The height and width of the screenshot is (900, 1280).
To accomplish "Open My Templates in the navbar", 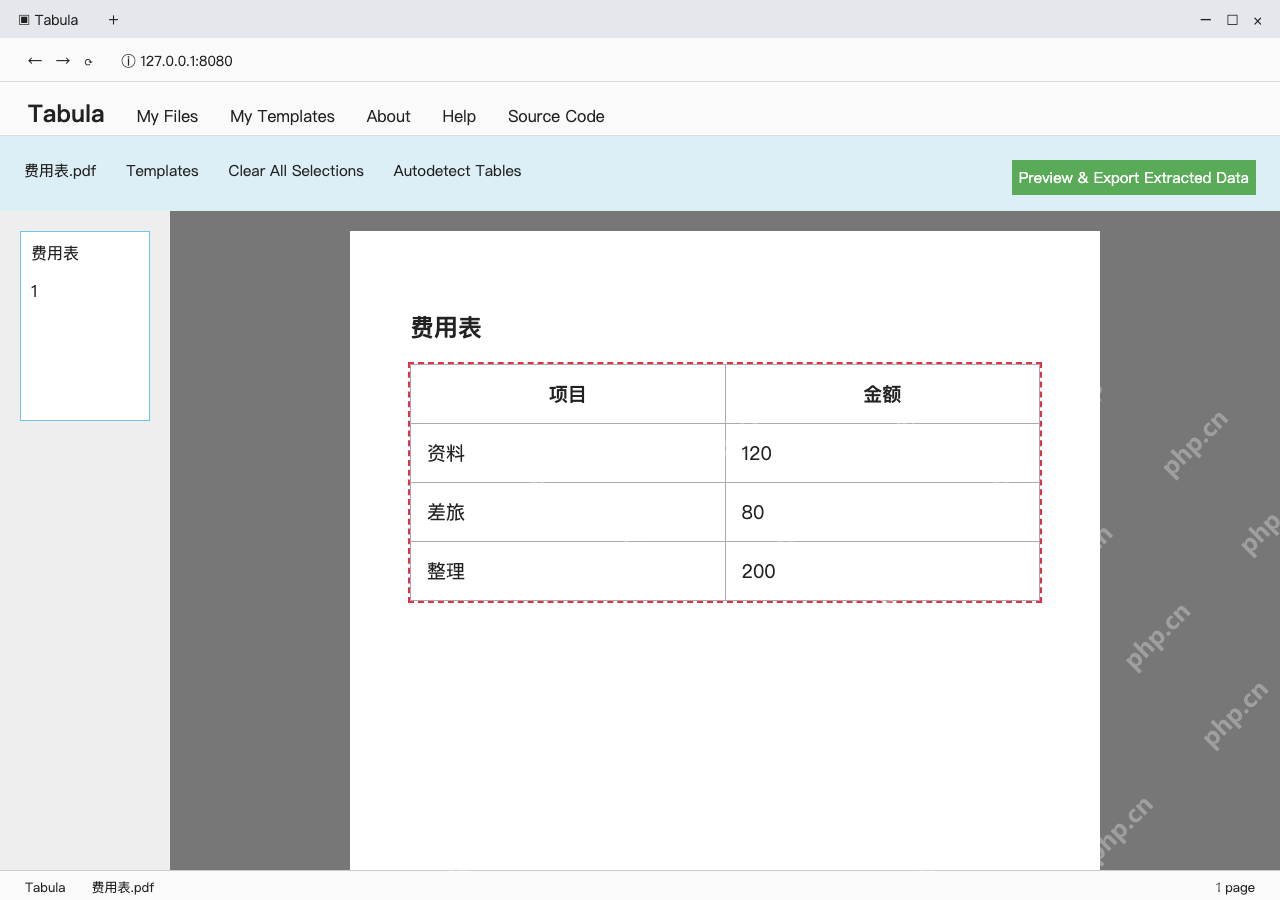I will (282, 116).
